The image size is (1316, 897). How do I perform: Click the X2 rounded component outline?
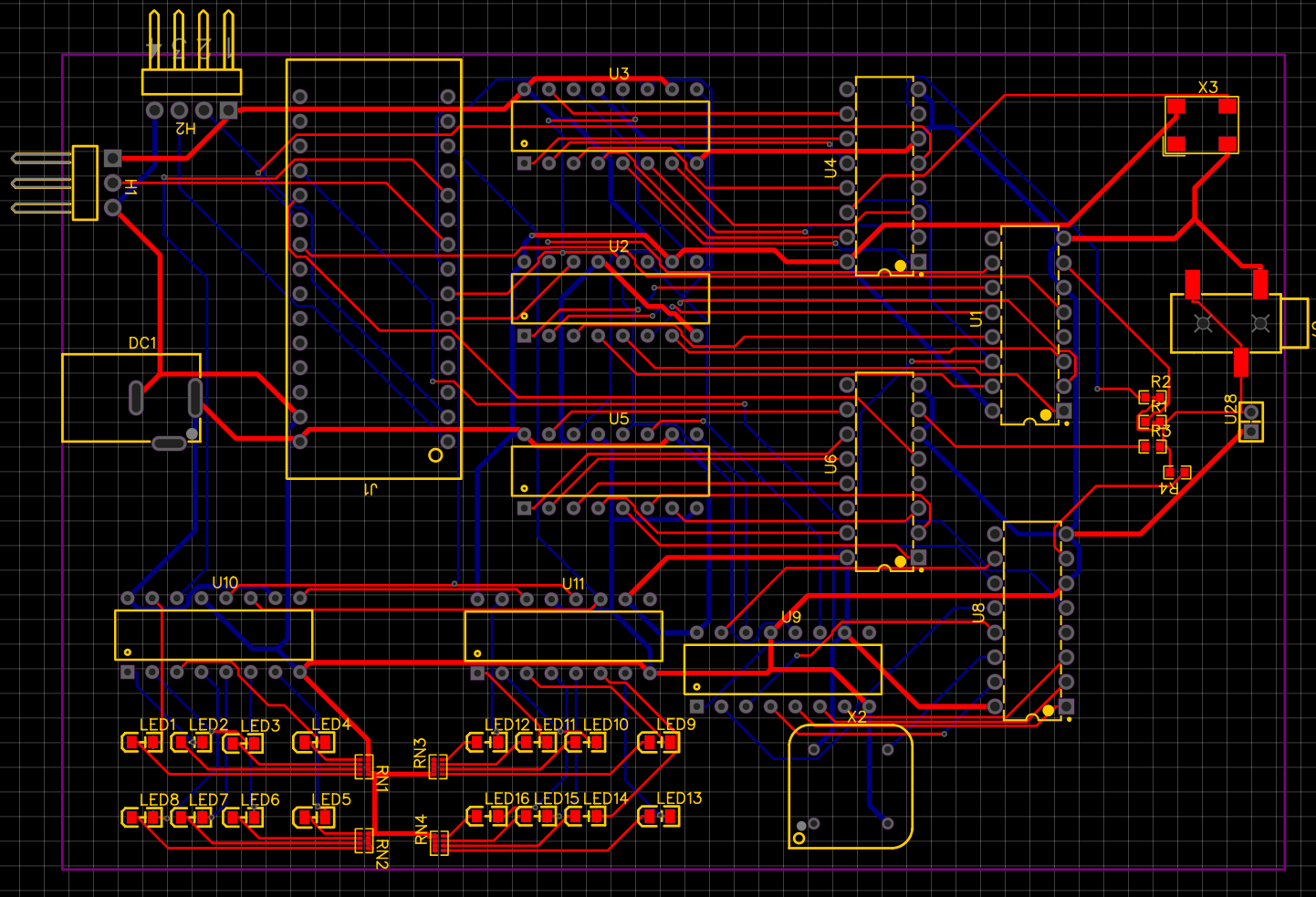coord(850,787)
